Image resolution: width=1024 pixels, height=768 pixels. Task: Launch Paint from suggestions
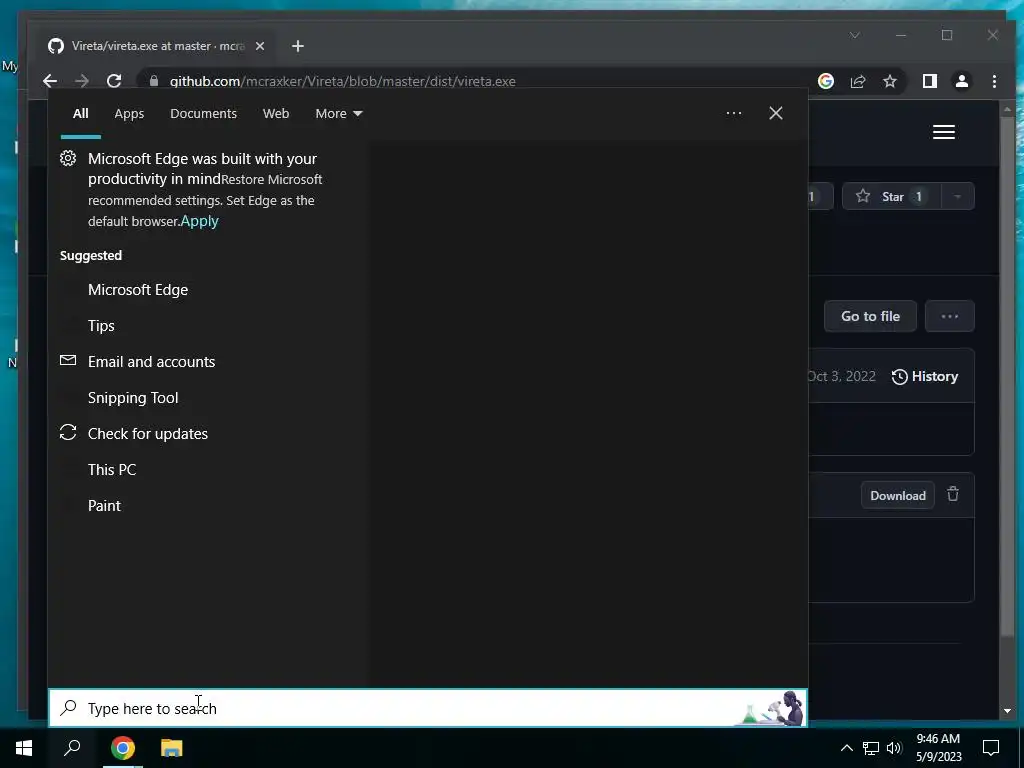[209, 505]
